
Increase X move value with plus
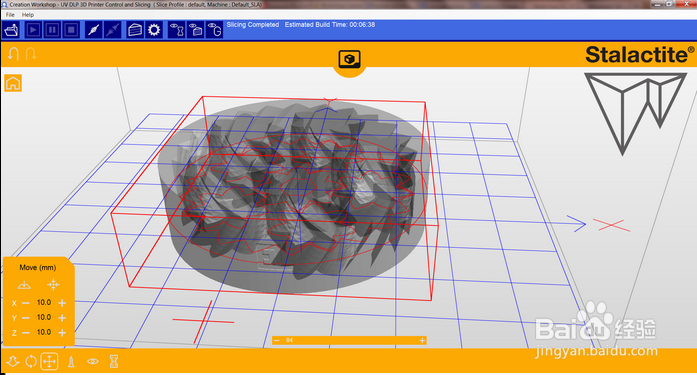pyautogui.click(x=62, y=303)
